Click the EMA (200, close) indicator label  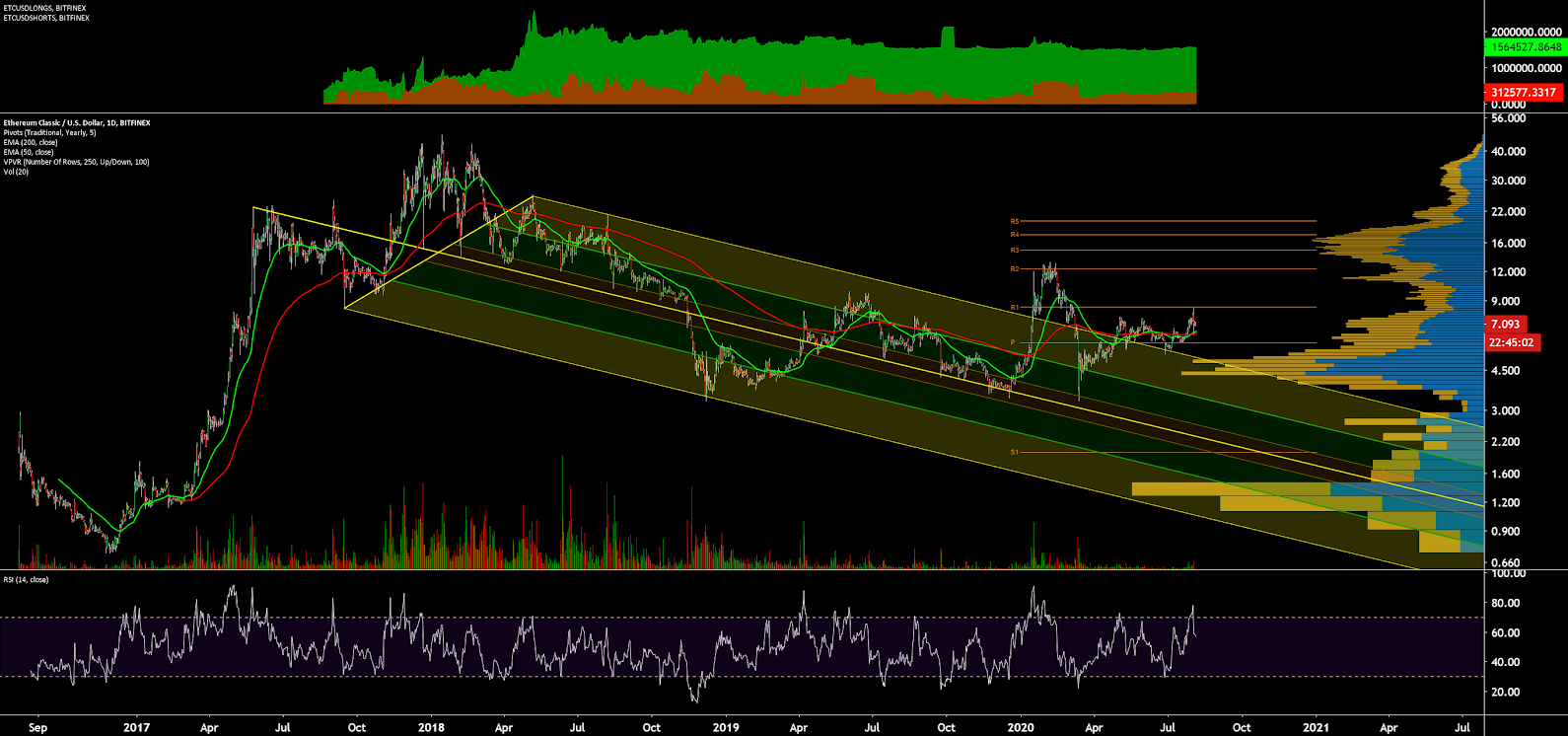[x=31, y=142]
